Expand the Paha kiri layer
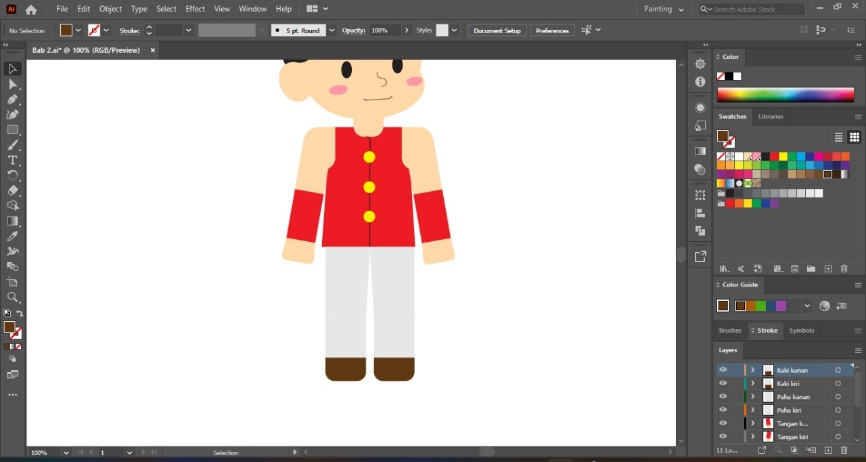Viewport: 866px width, 462px height. coord(752,410)
